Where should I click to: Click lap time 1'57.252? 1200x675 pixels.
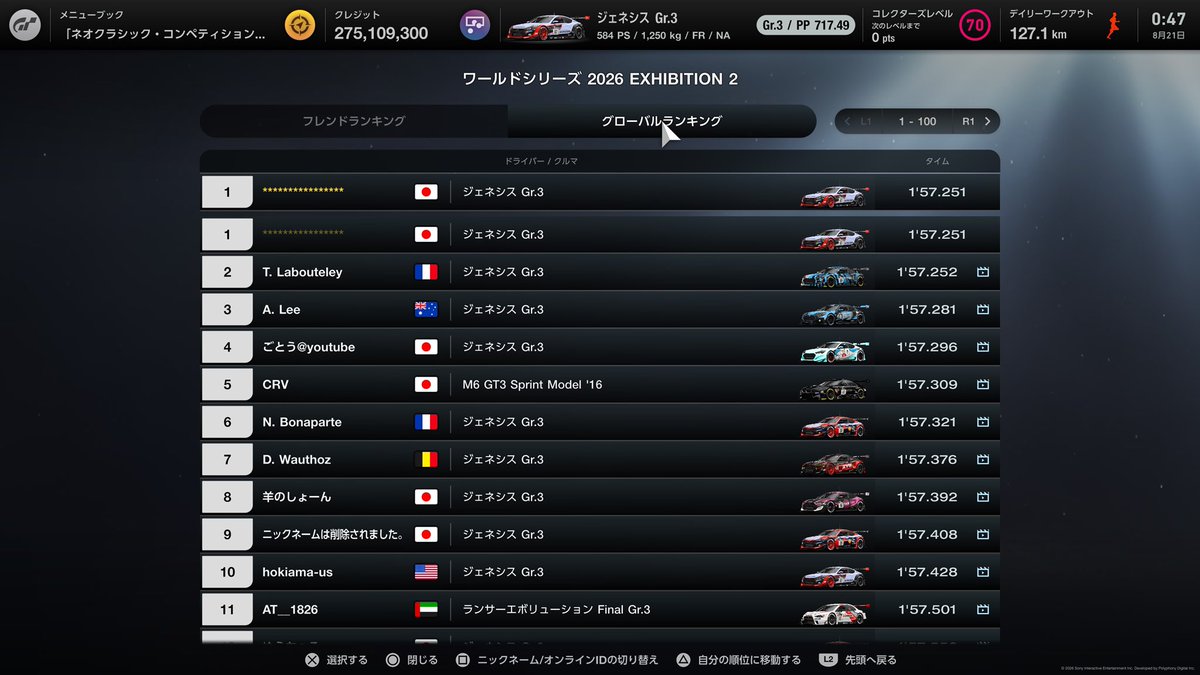[927, 272]
